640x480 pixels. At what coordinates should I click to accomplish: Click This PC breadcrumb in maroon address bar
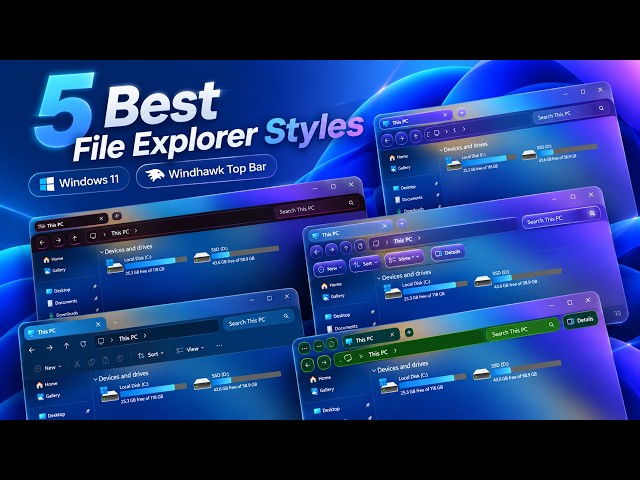click(120, 233)
